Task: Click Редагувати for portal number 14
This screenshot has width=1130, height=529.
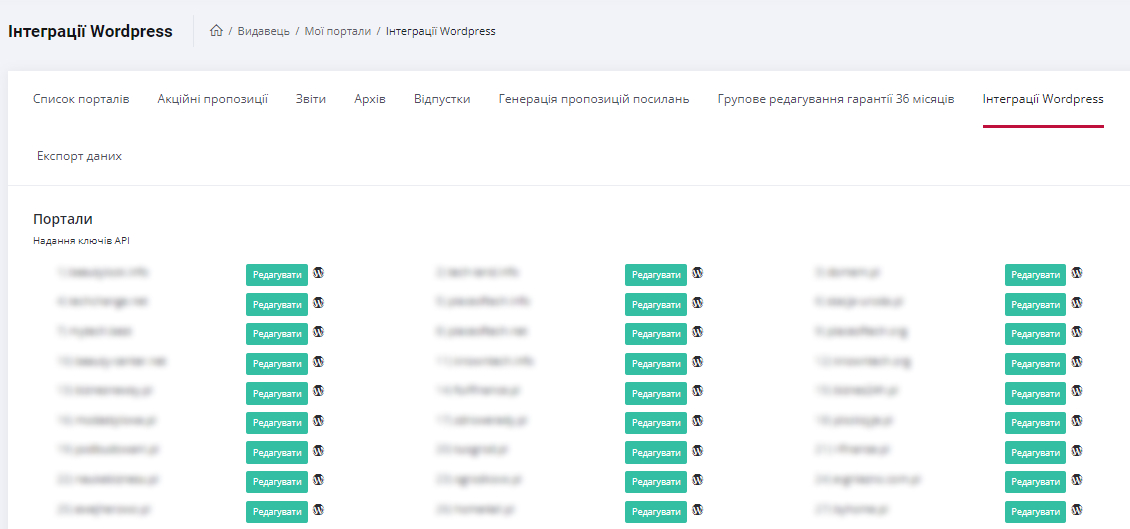Action: point(656,393)
